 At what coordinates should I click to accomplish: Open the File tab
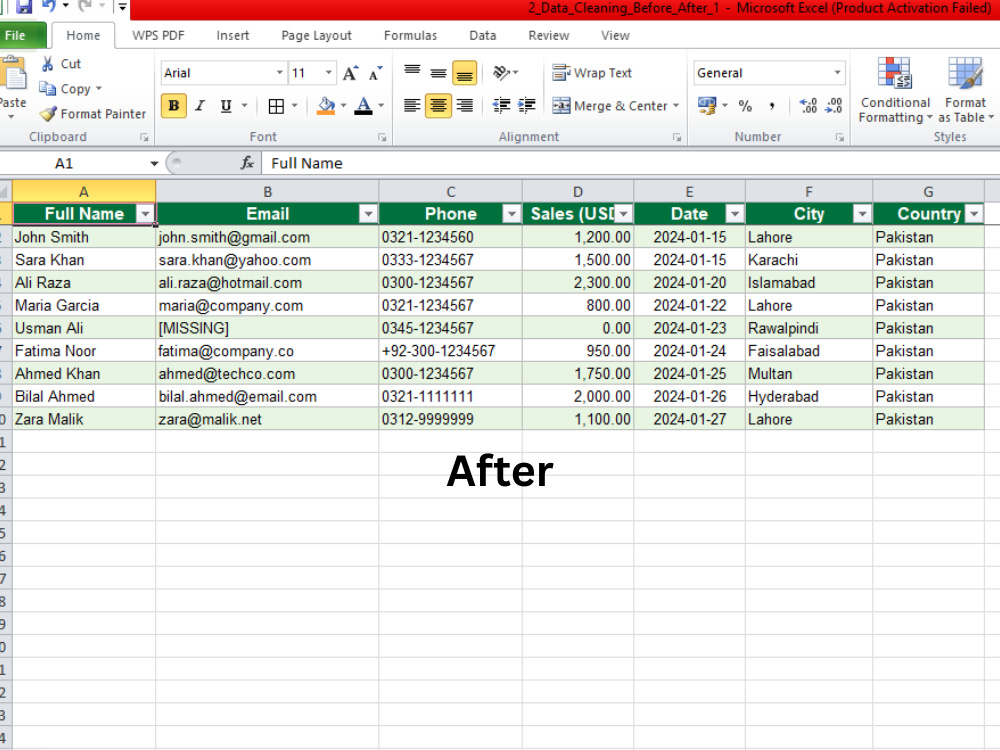pos(20,36)
